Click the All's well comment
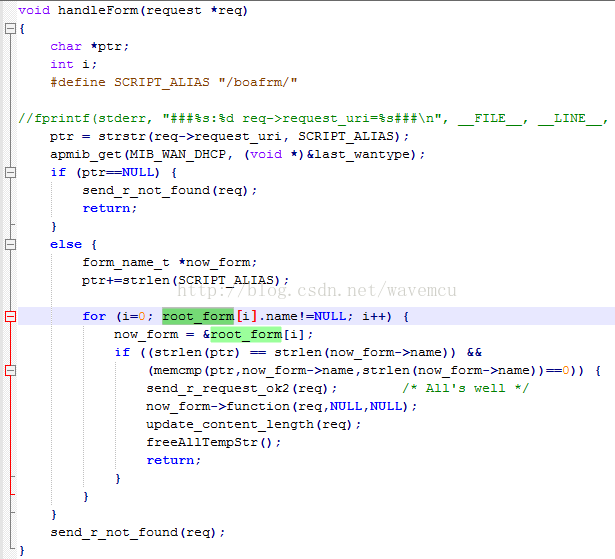Screen dimensions: 615x559 pos(466,388)
